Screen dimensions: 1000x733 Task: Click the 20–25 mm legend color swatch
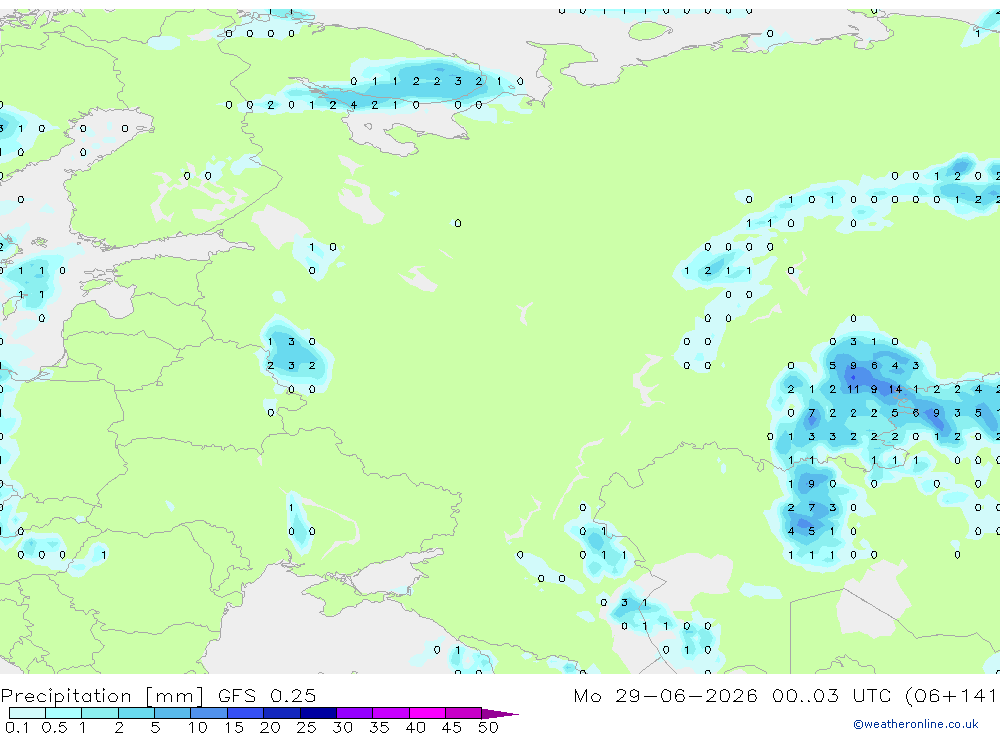(x=282, y=713)
